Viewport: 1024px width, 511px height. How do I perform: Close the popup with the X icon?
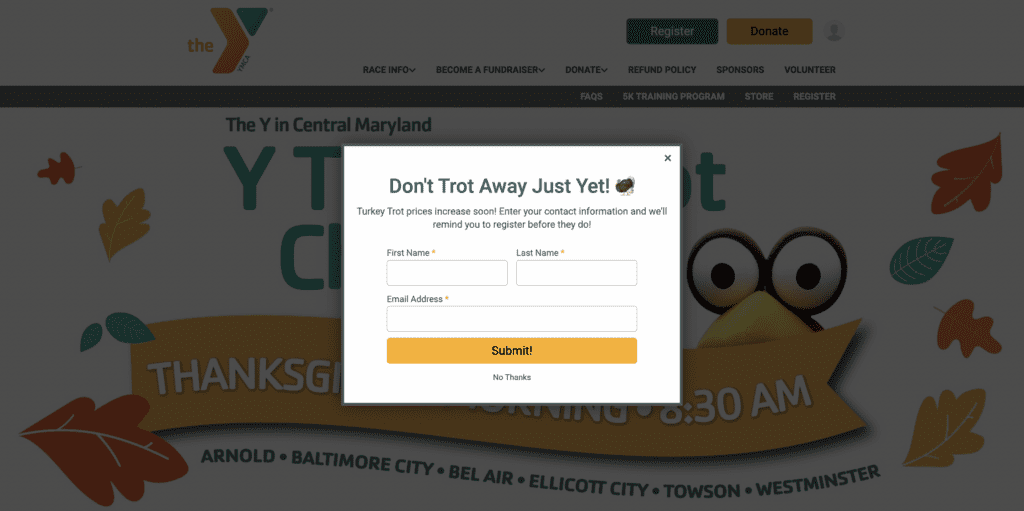[x=667, y=158]
